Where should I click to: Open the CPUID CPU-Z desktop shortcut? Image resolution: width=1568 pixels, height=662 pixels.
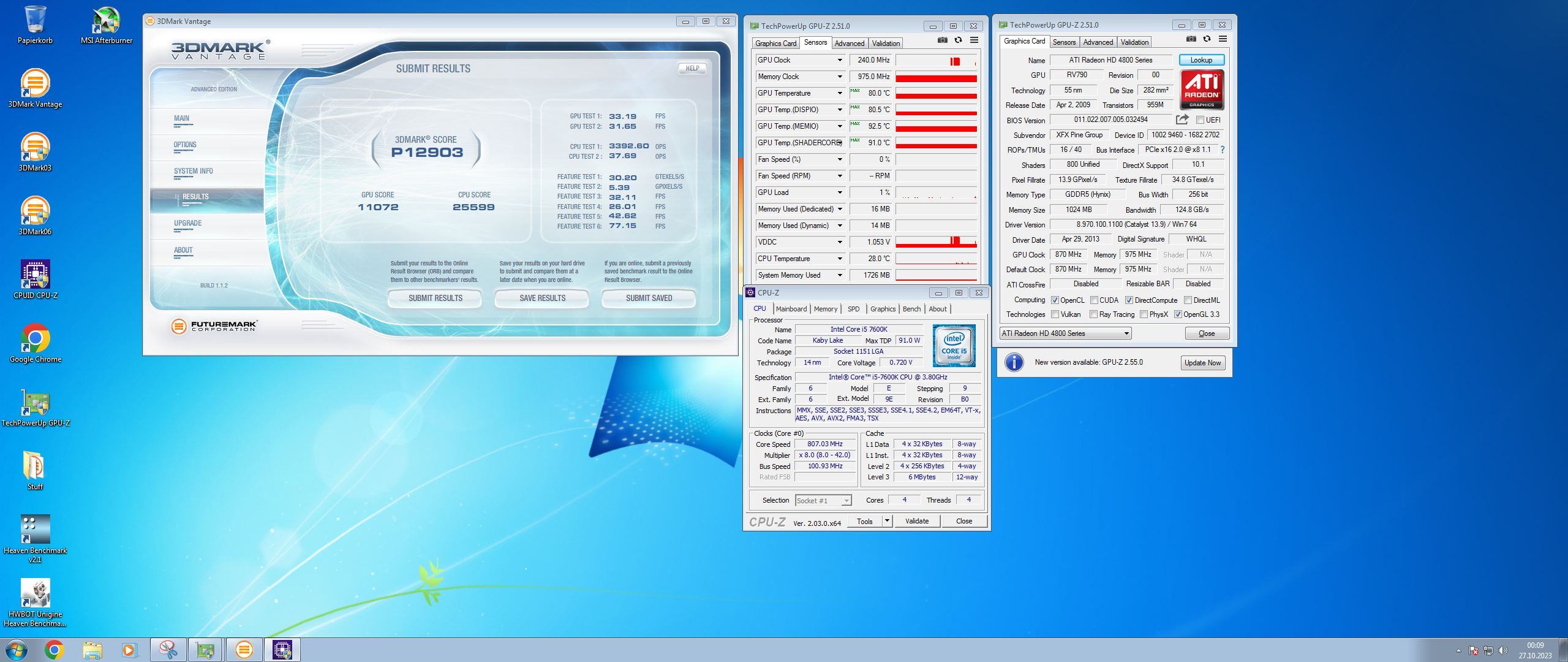click(35, 280)
